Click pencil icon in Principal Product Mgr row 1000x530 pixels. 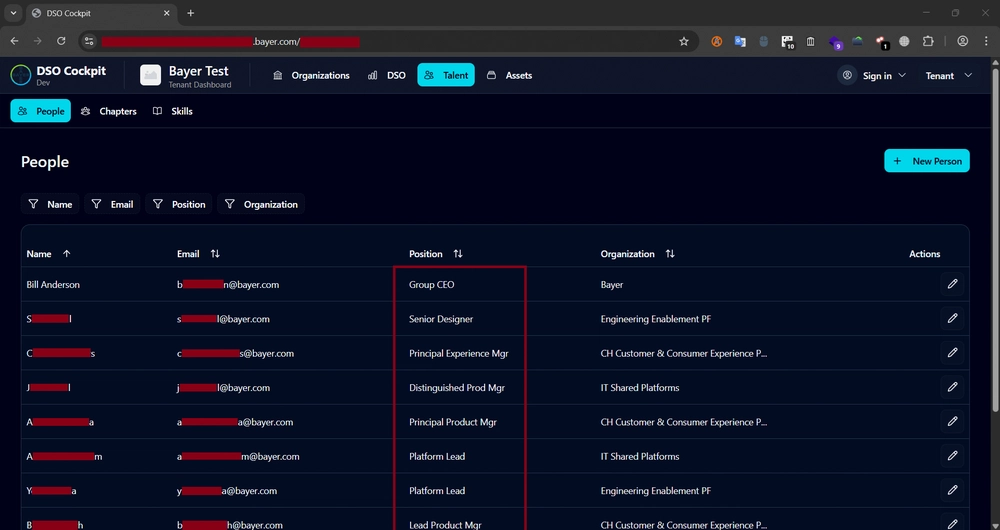tap(952, 422)
